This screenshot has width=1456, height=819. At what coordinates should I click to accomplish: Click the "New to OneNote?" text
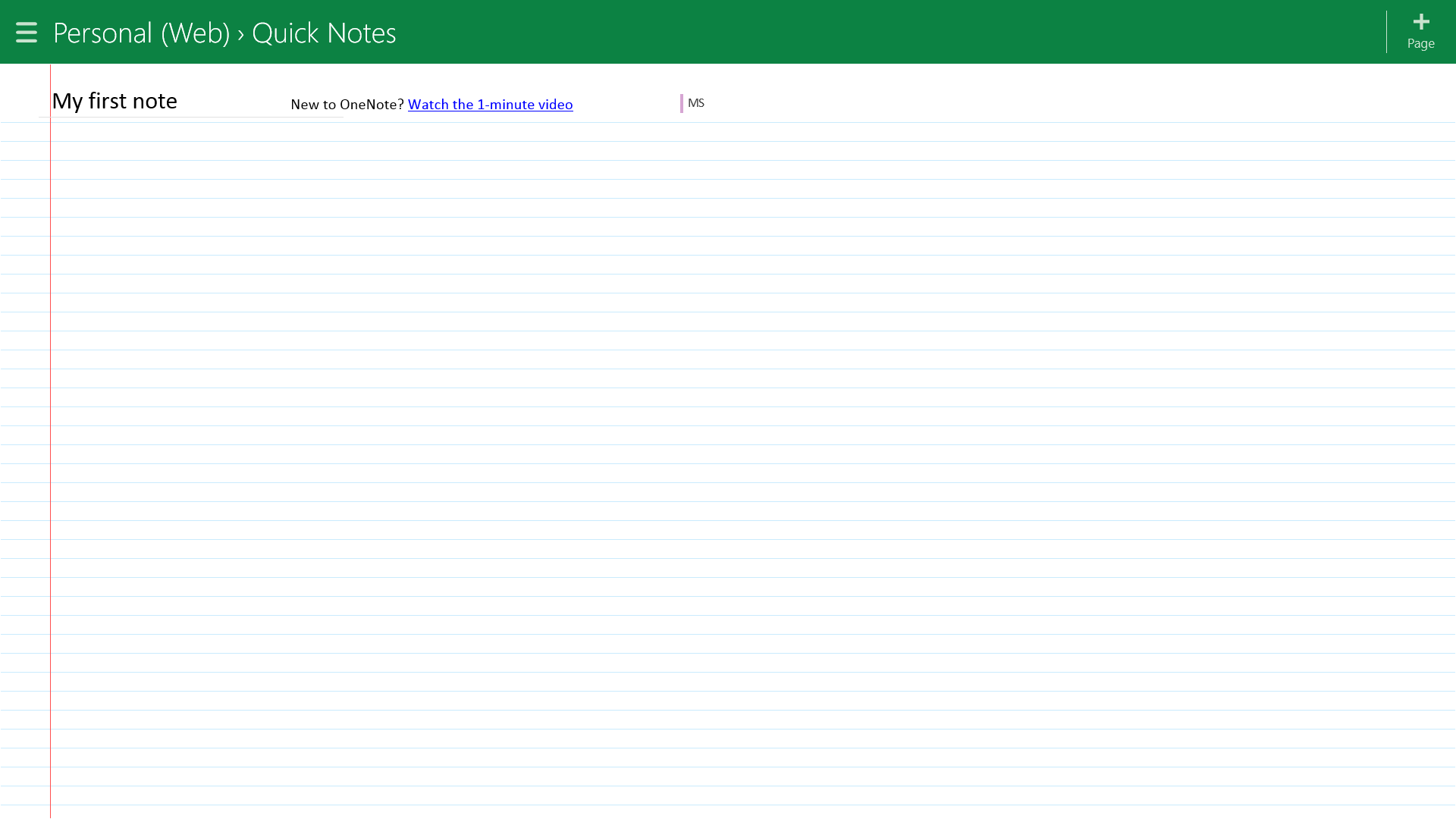pos(347,105)
